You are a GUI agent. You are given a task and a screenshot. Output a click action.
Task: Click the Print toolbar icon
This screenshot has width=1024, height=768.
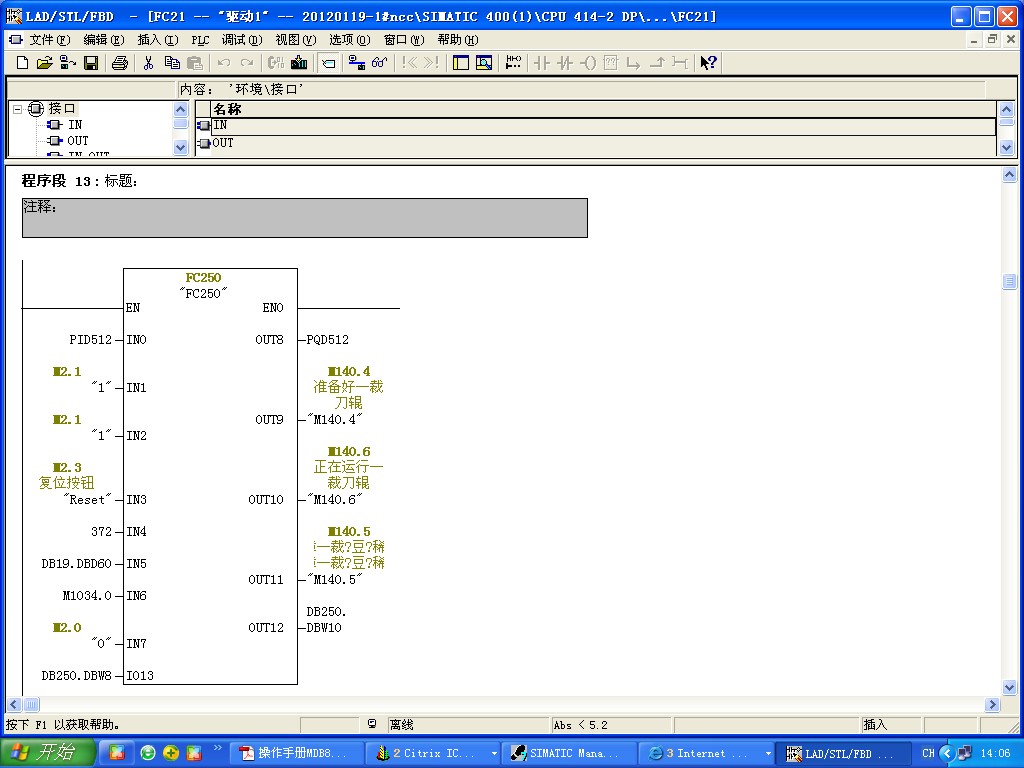(120, 63)
